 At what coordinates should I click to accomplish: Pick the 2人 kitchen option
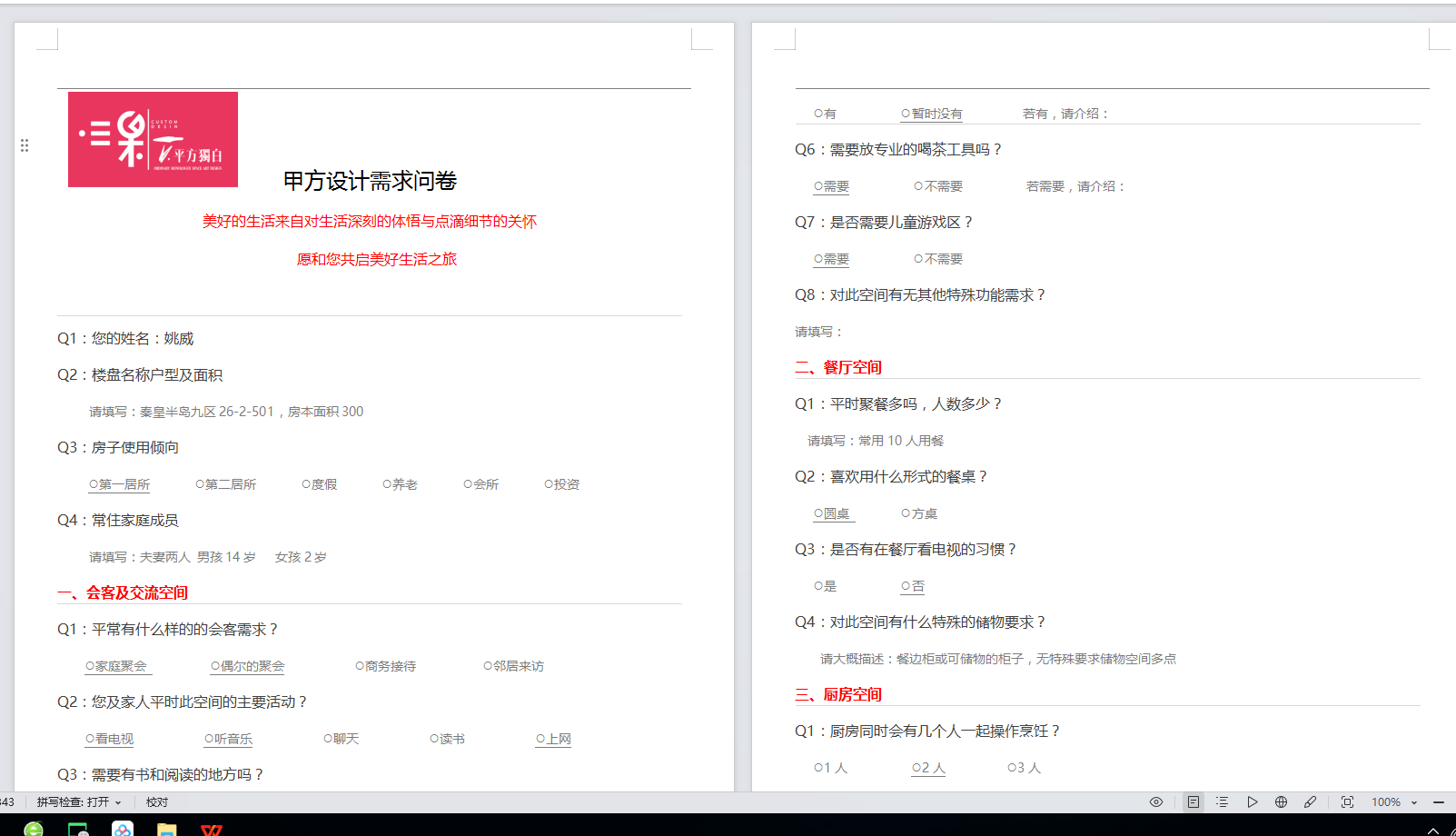pos(929,768)
